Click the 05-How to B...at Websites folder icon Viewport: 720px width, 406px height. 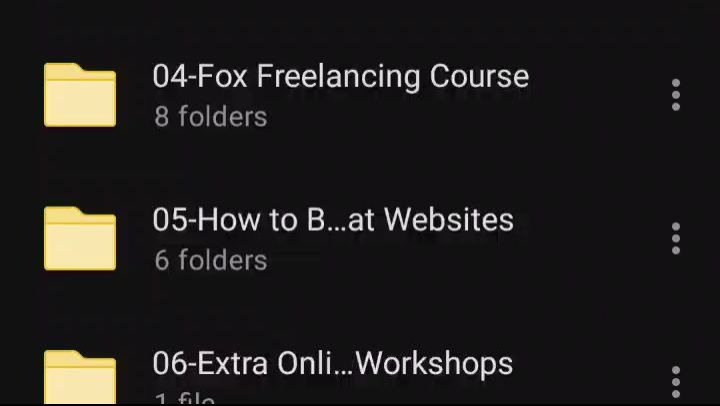point(80,238)
